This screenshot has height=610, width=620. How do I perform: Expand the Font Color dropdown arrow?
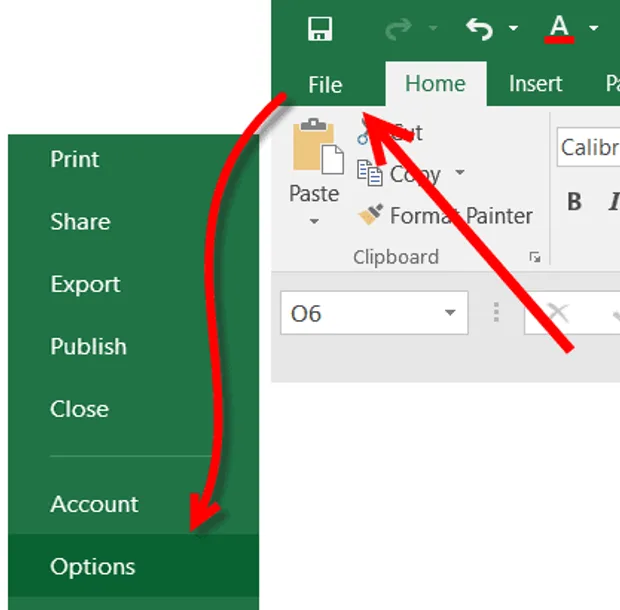point(594,28)
